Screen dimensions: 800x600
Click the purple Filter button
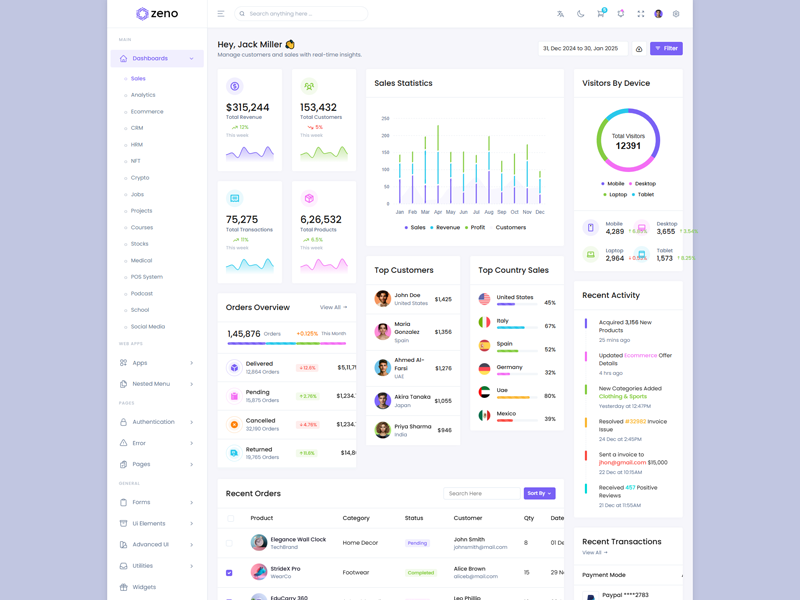[666, 48]
